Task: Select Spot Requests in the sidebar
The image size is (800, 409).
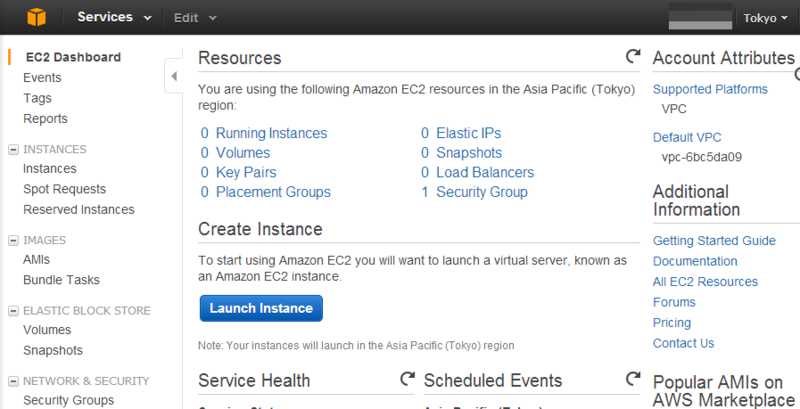Action: pos(64,189)
